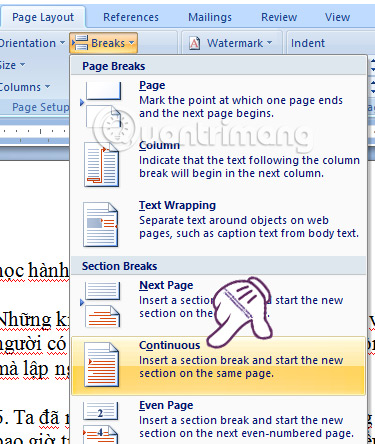Choose the Column break option
The image size is (375, 444).
pos(218,165)
